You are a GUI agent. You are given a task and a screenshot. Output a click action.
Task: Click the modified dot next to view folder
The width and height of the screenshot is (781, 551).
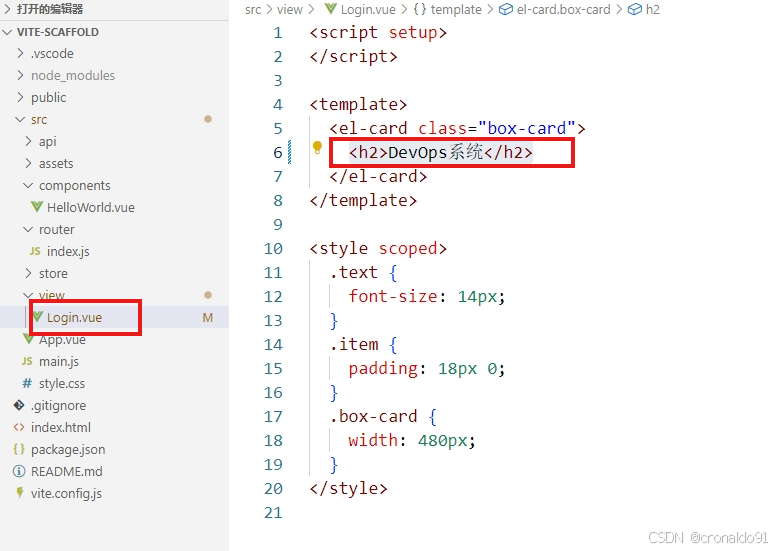click(208, 295)
